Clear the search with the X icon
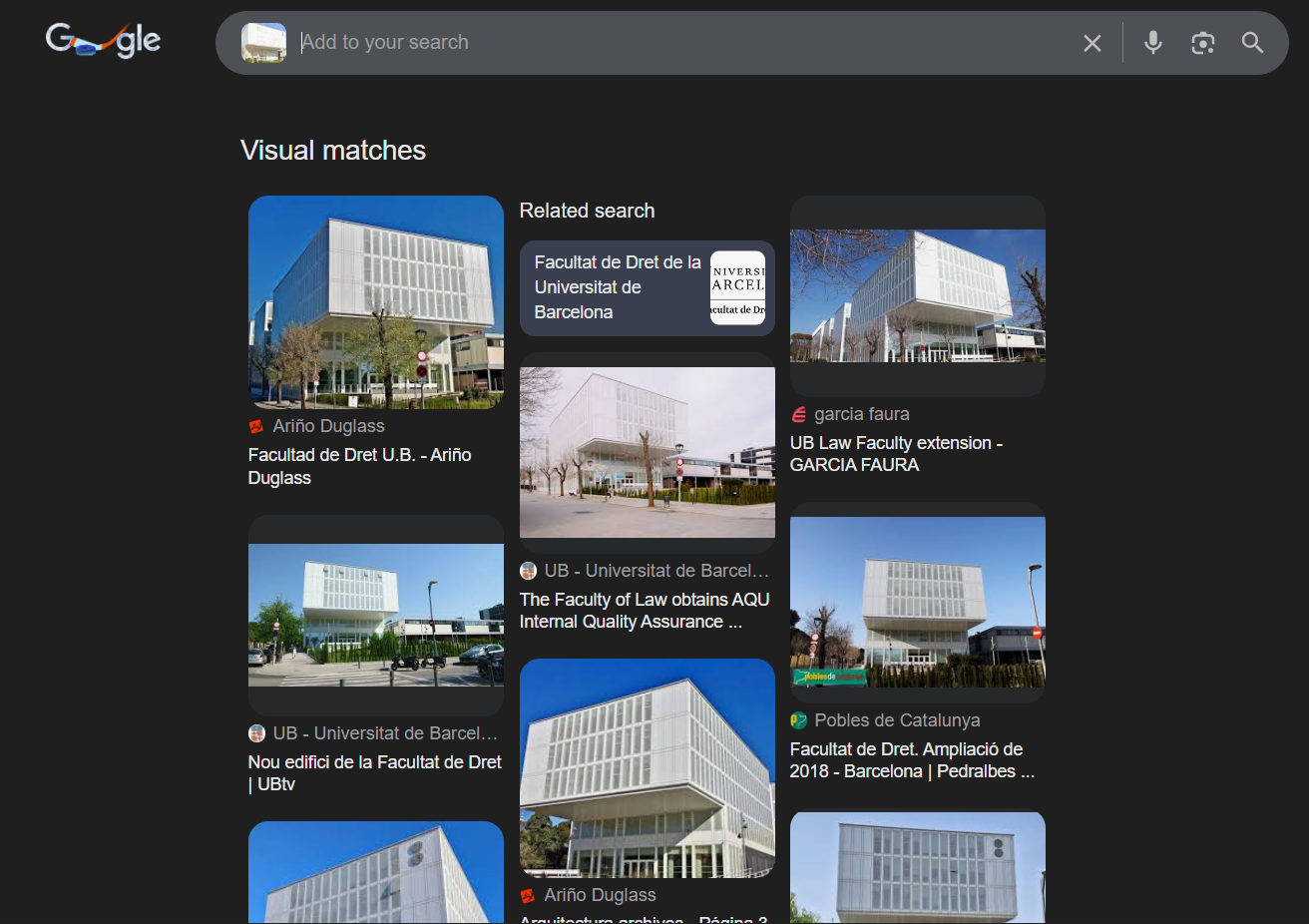The image size is (1309, 924). (x=1092, y=43)
